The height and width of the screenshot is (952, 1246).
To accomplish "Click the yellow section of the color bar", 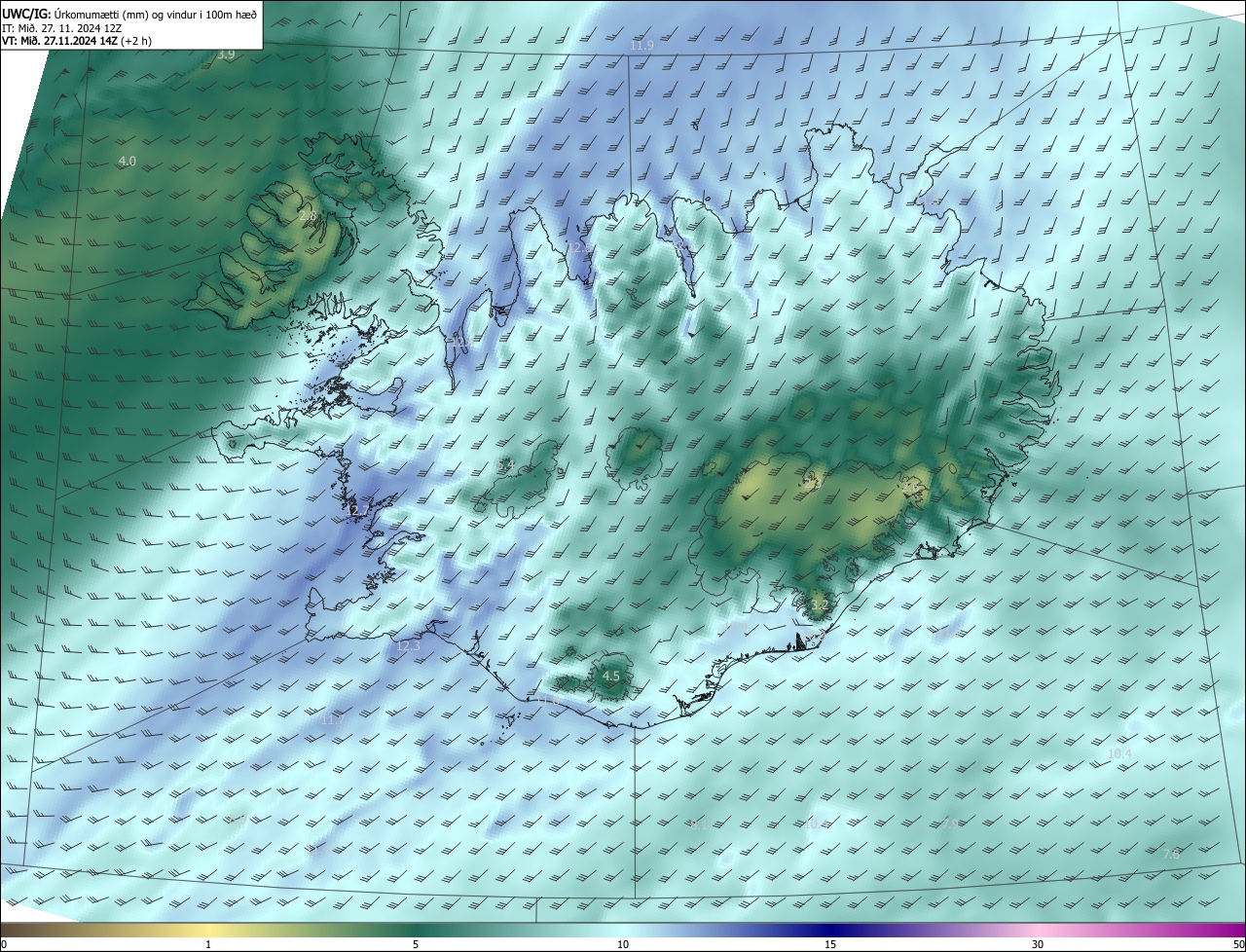I will 208,930.
